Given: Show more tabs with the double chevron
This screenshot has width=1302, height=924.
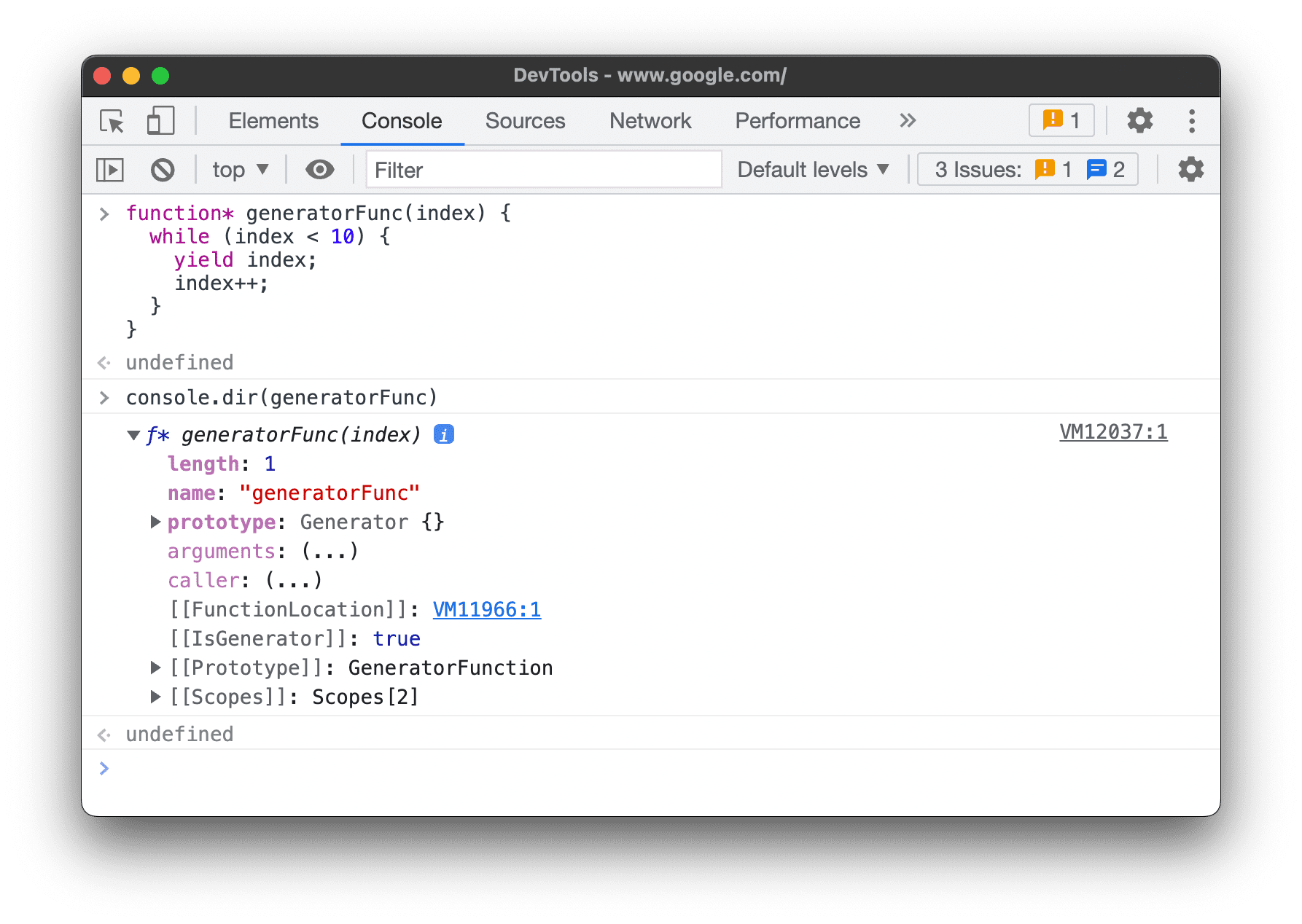Looking at the screenshot, I should (x=907, y=121).
